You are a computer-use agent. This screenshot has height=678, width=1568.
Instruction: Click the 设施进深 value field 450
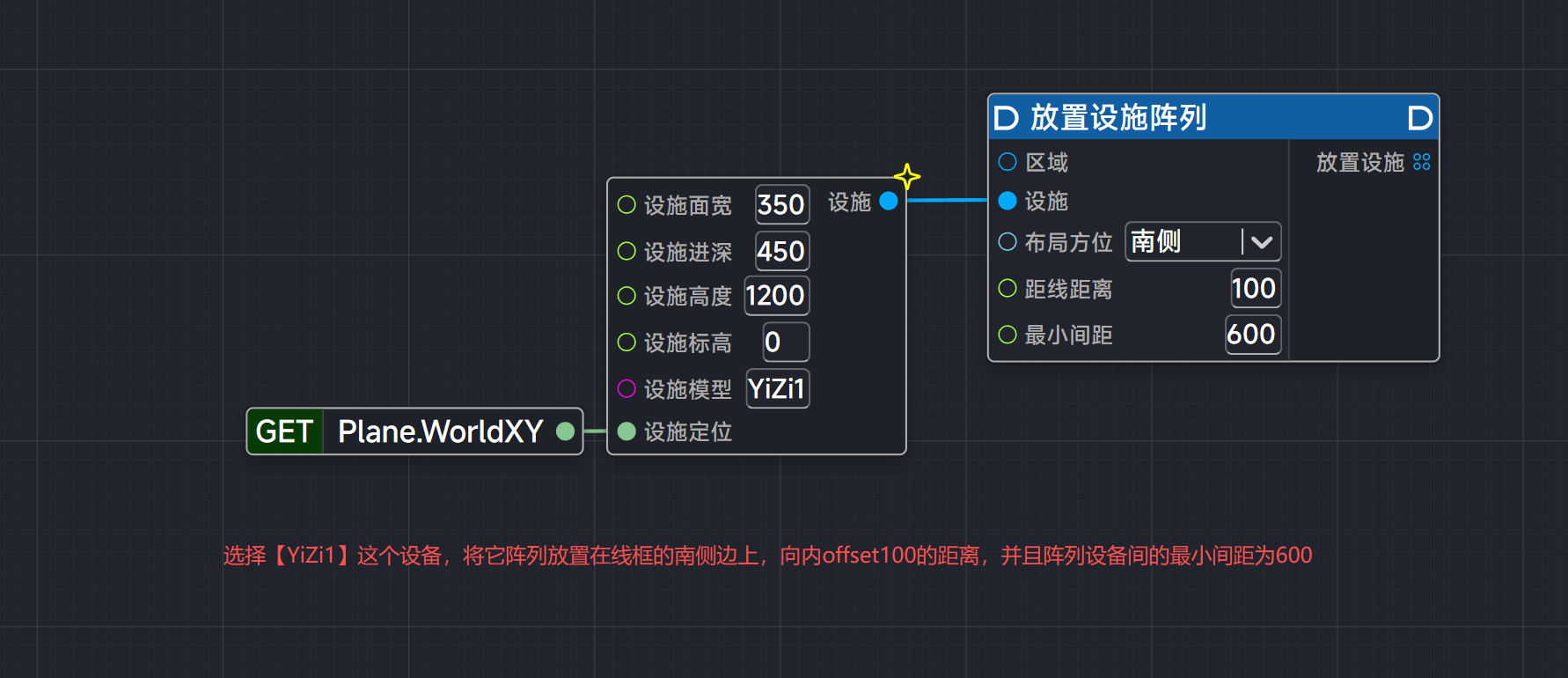pos(781,252)
